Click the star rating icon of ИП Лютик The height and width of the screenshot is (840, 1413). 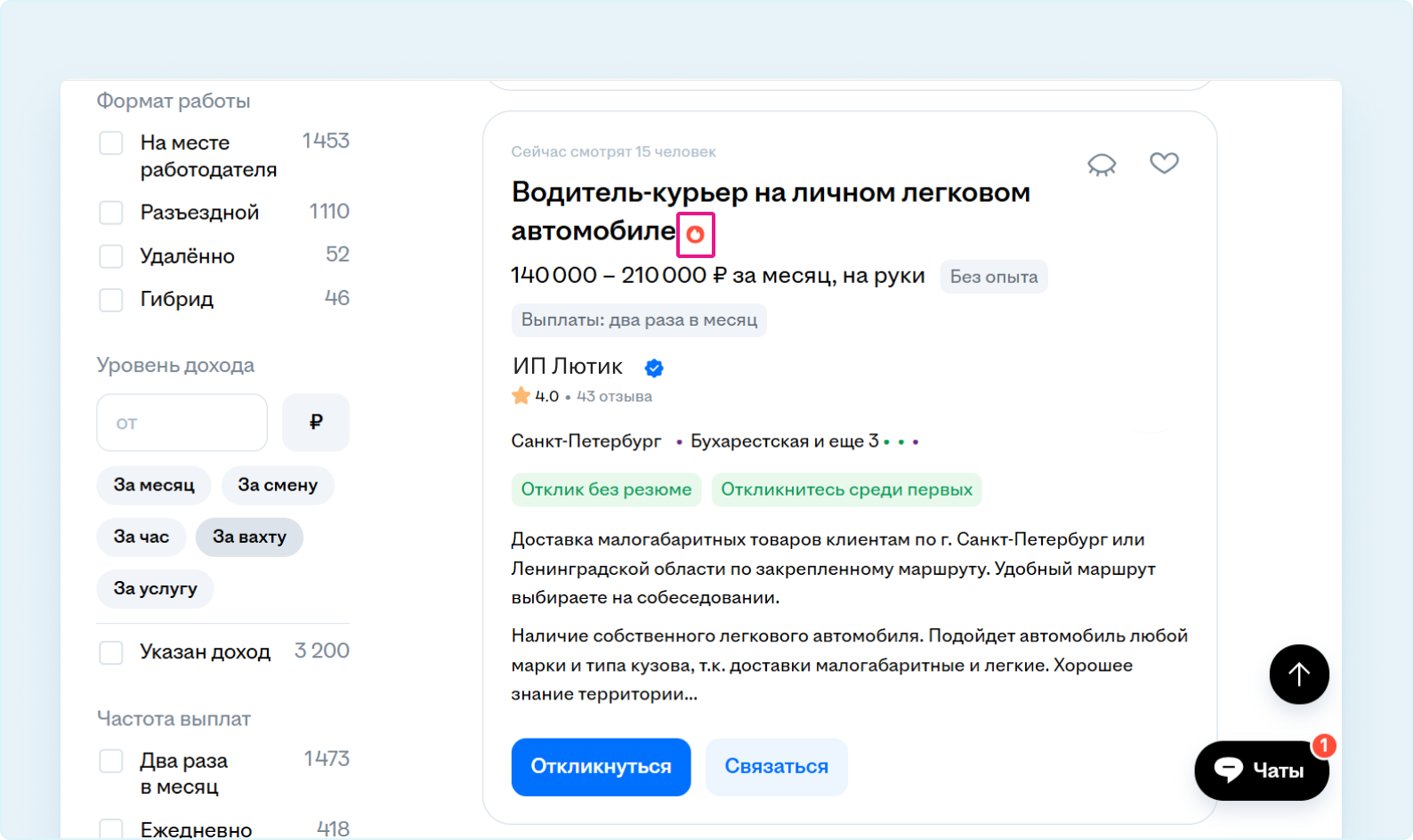click(521, 396)
